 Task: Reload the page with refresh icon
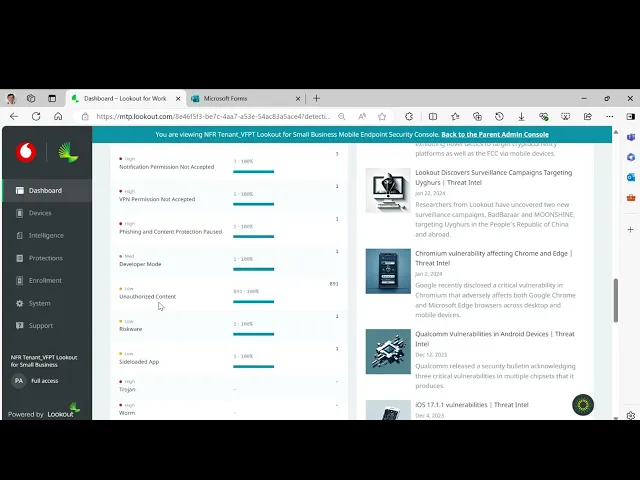pyautogui.click(x=36, y=116)
